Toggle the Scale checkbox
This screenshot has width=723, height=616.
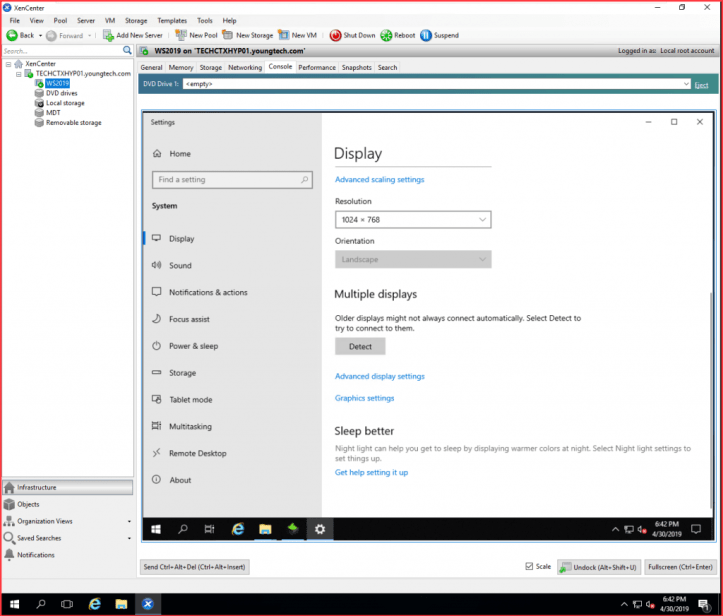tap(529, 566)
